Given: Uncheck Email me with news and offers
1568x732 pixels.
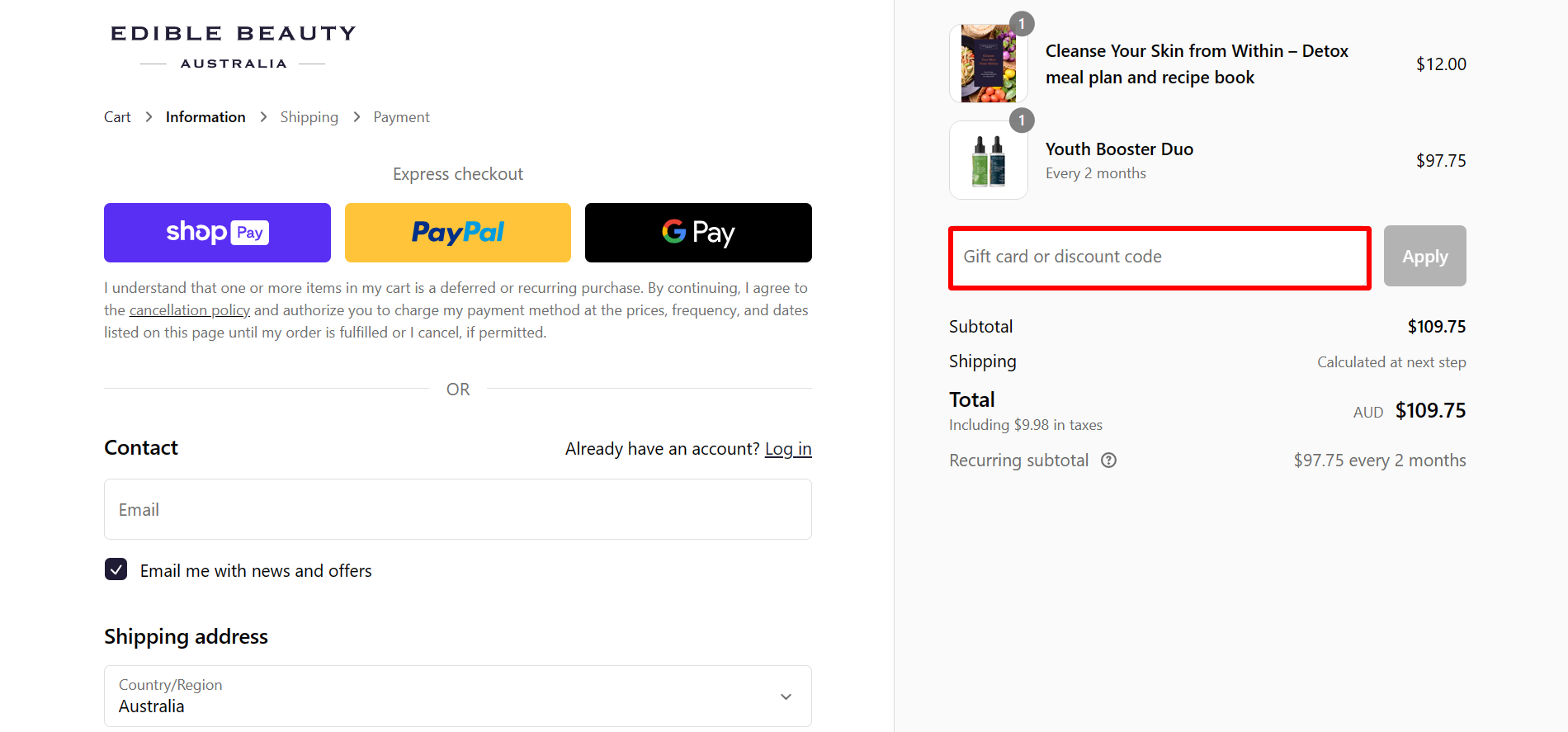Looking at the screenshot, I should (x=116, y=569).
